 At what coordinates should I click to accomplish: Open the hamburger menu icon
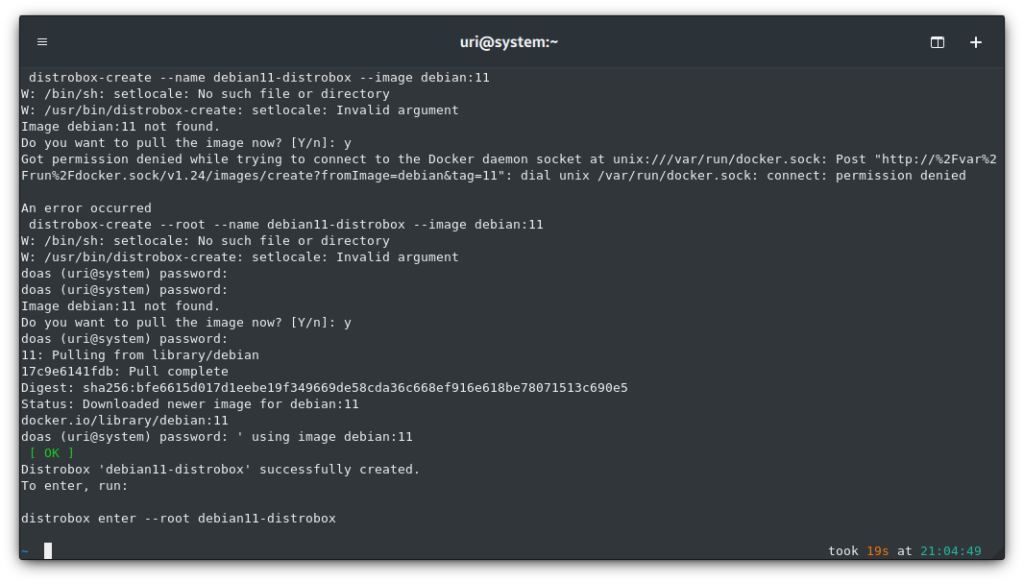tap(42, 42)
